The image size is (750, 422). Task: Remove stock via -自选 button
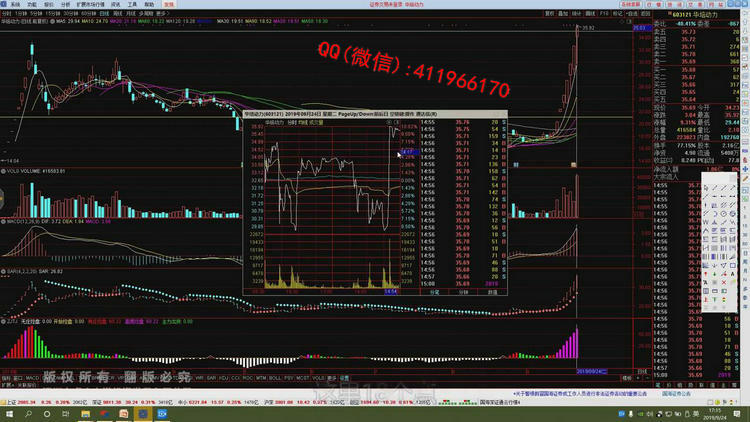click(x=632, y=13)
